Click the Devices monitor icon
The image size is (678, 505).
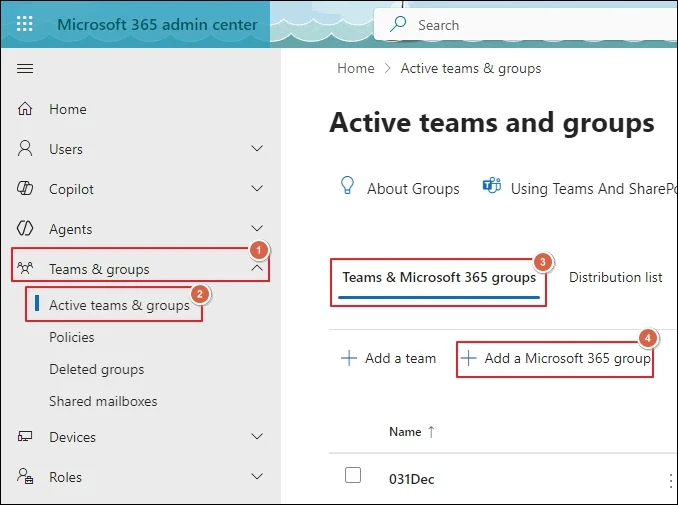pos(25,437)
